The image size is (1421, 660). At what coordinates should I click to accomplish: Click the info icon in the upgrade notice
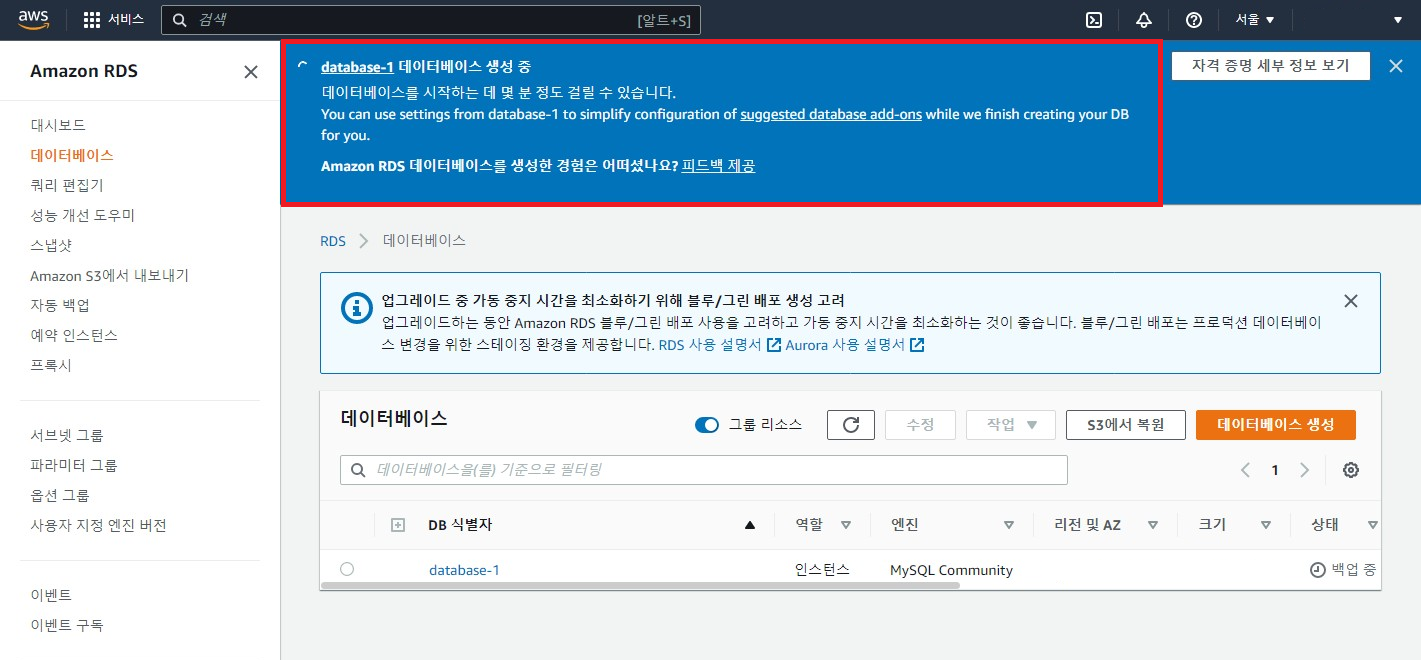(356, 308)
